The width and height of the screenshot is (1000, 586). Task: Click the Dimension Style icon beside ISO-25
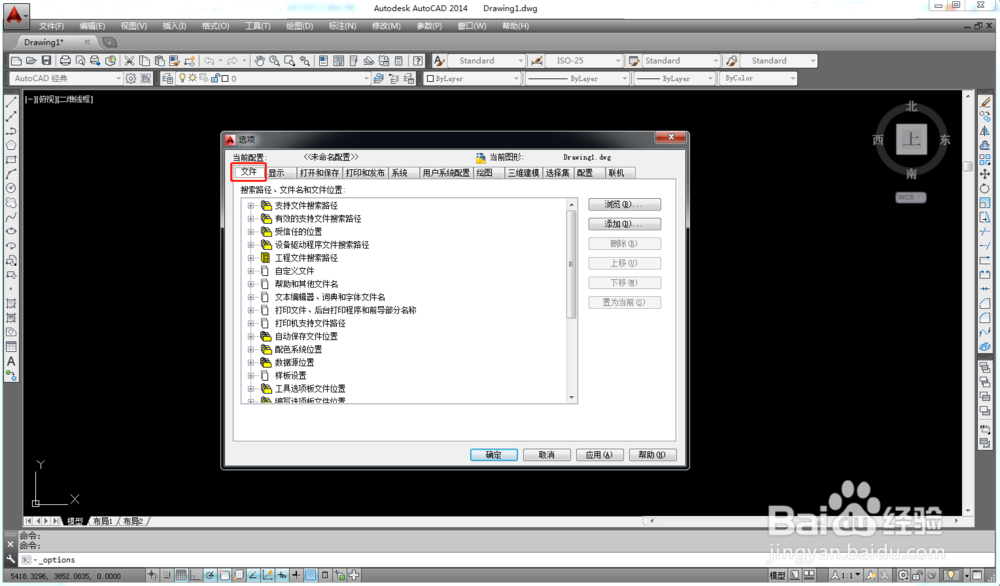click(537, 61)
